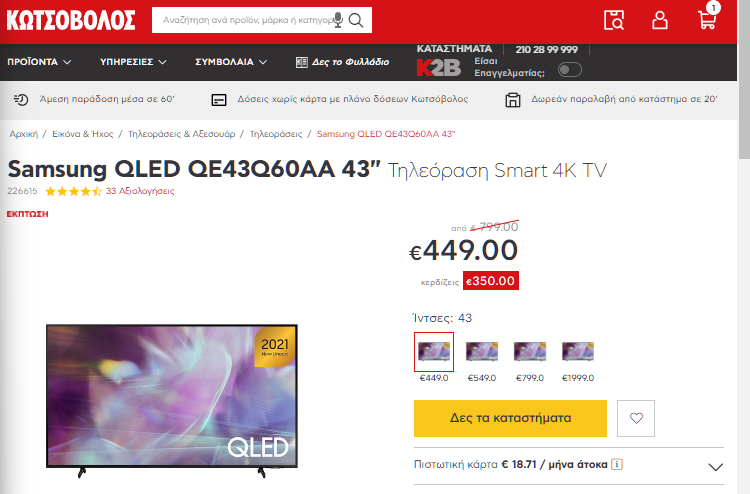This screenshot has width=750, height=494.
Task: Select the €549.0 size variant thumbnail
Action: (482, 352)
